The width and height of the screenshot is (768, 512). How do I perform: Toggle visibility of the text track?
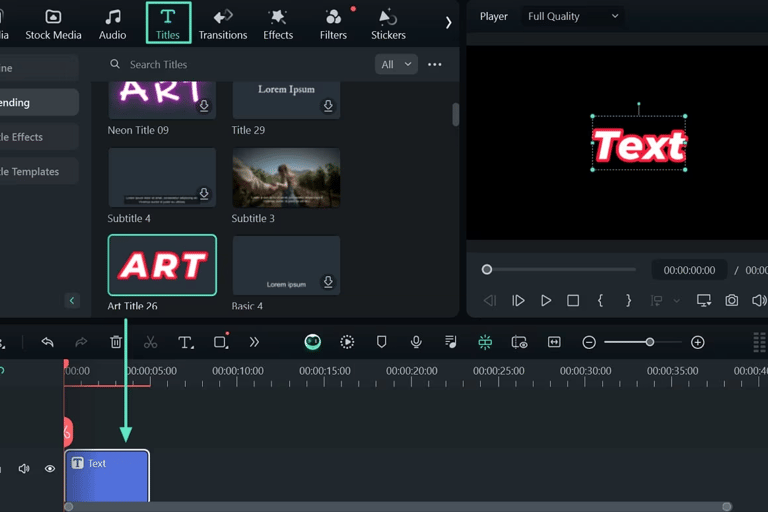50,469
